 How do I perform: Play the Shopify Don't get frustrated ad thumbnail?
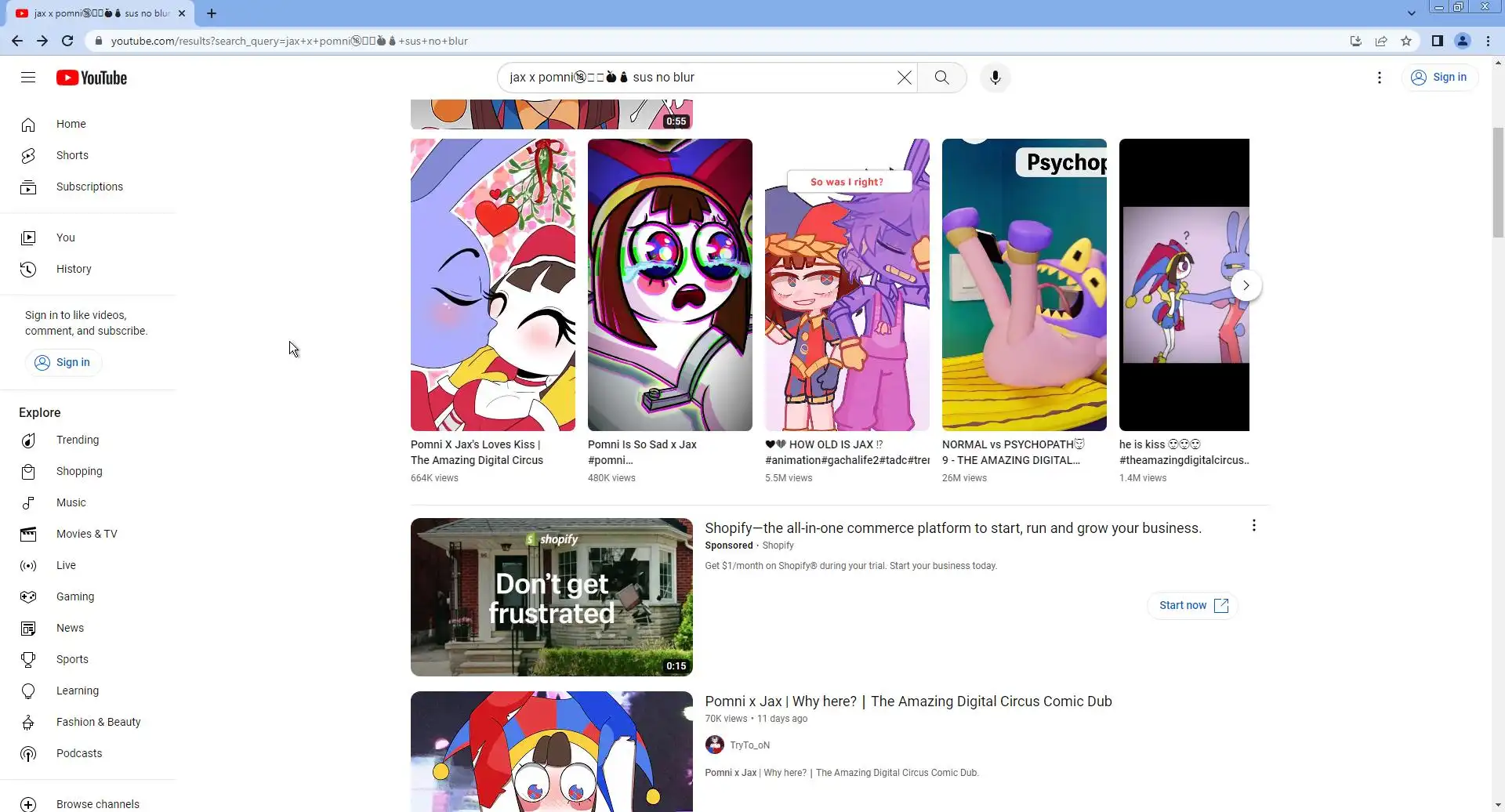552,597
